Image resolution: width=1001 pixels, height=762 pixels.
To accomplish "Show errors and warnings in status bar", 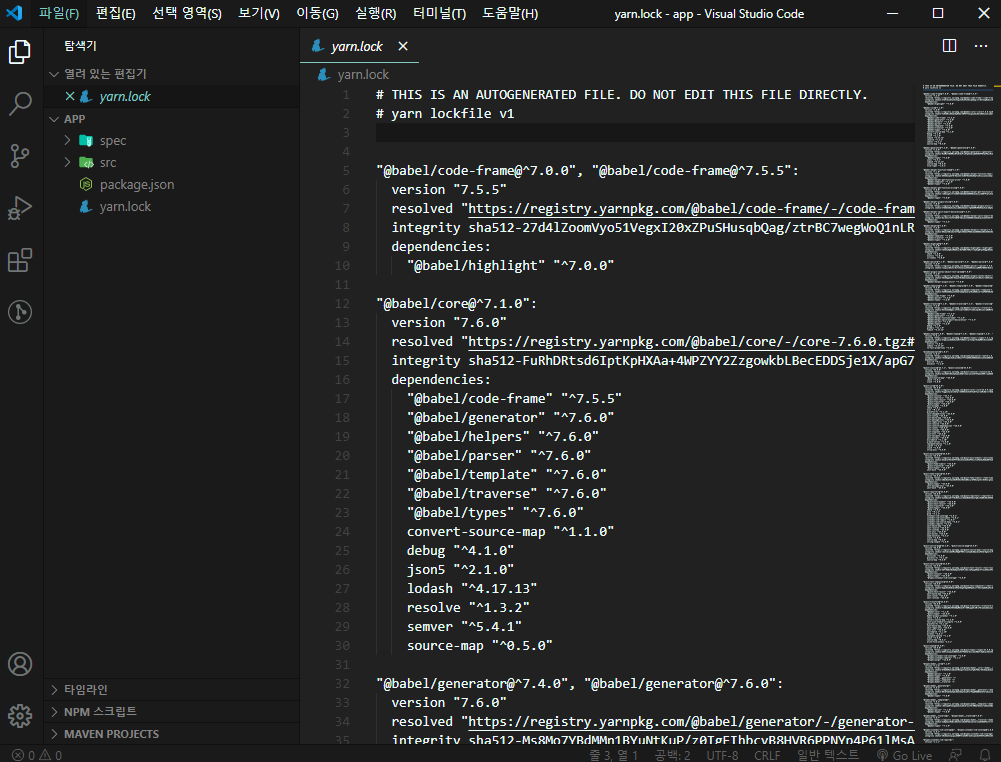I will tap(37, 755).
